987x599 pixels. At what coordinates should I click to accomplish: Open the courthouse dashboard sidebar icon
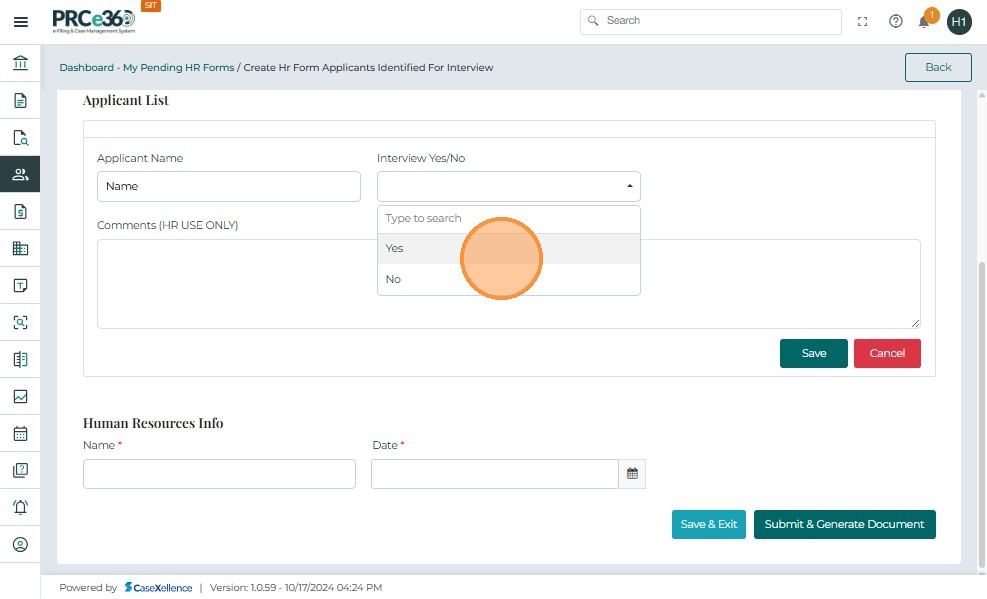click(20, 63)
